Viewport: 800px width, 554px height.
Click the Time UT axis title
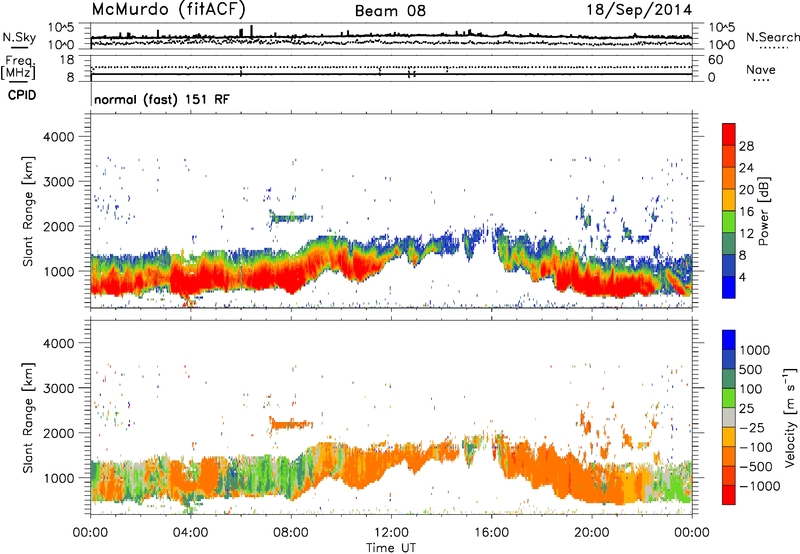391,548
